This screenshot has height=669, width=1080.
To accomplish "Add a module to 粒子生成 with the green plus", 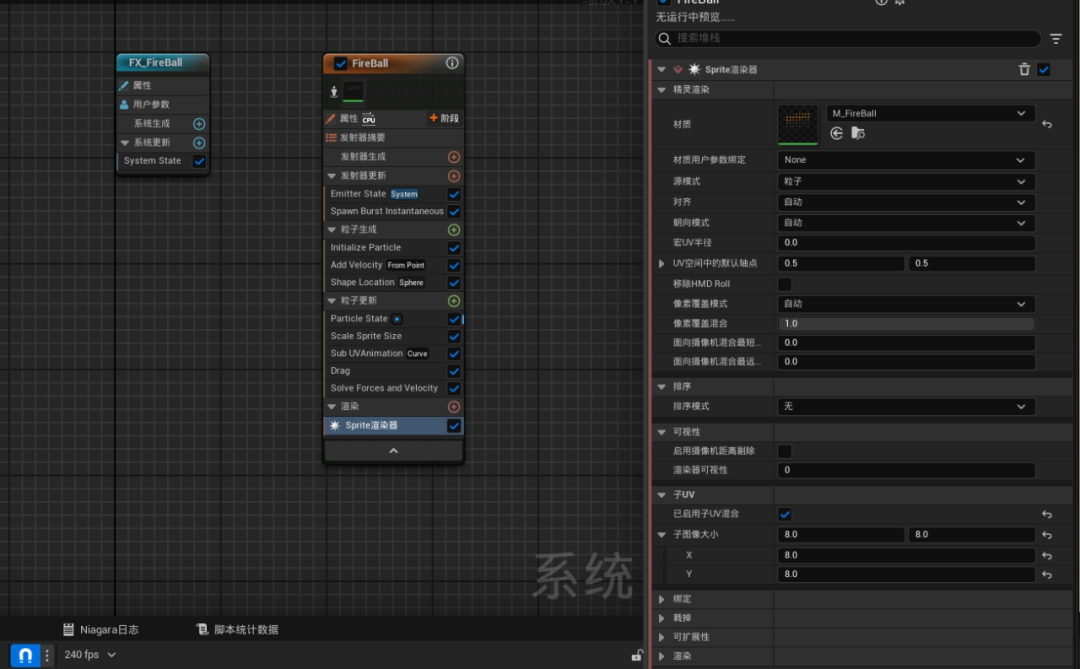I will 453,229.
